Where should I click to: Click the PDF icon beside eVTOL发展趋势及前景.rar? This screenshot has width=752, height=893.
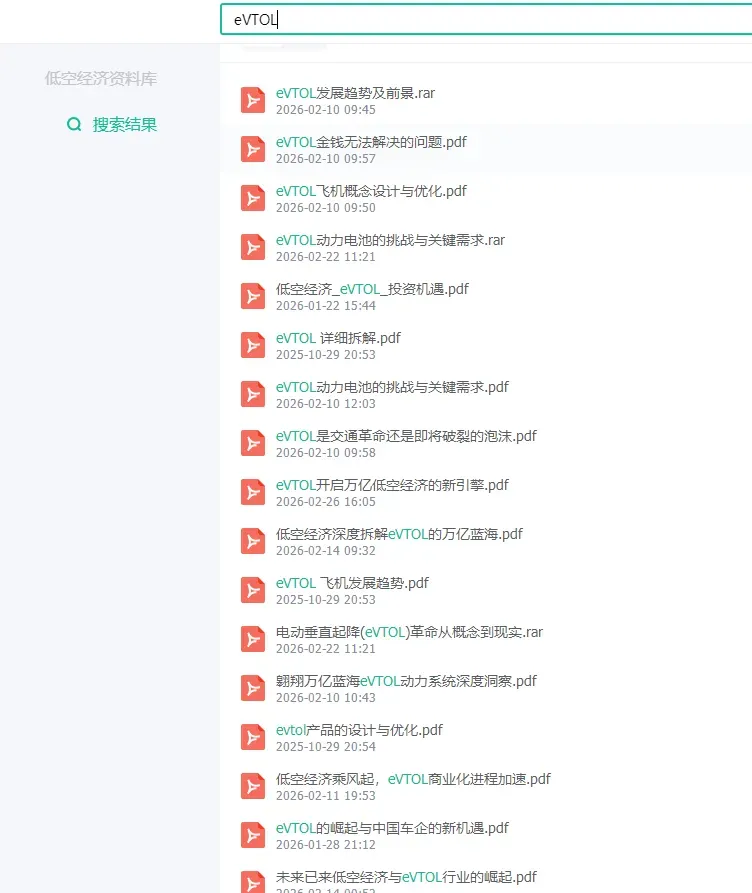[252, 100]
